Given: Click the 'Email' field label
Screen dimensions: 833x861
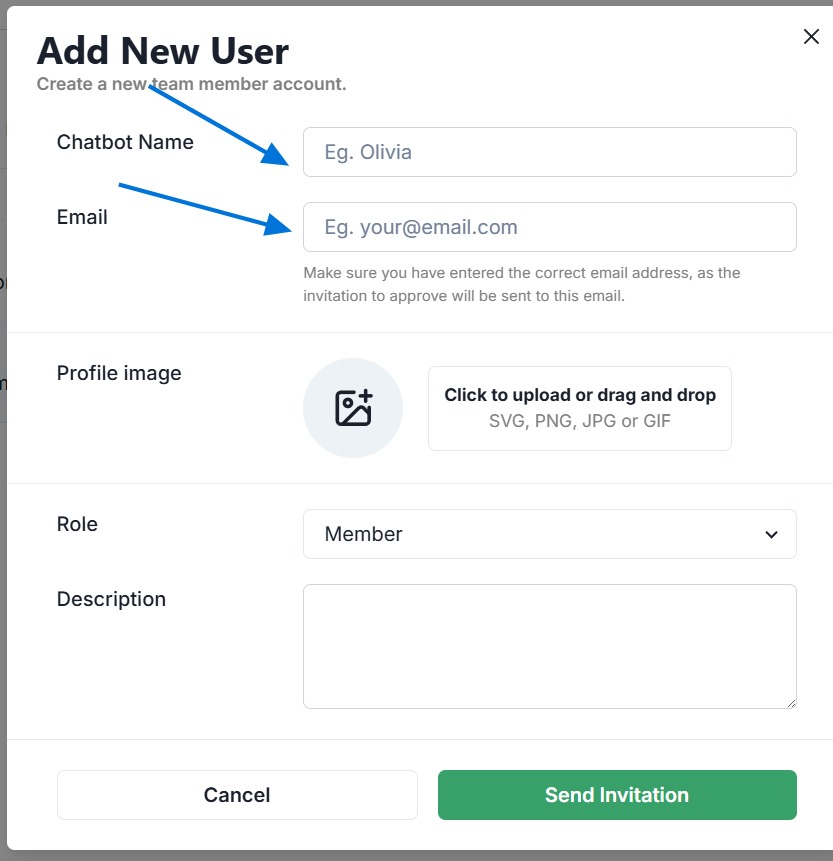Looking at the screenshot, I should (82, 217).
